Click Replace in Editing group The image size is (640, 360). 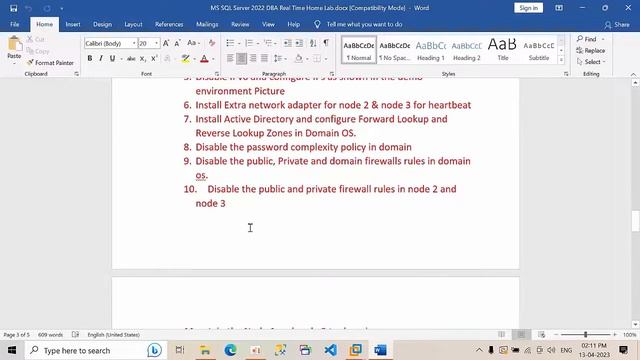click(x=591, y=51)
